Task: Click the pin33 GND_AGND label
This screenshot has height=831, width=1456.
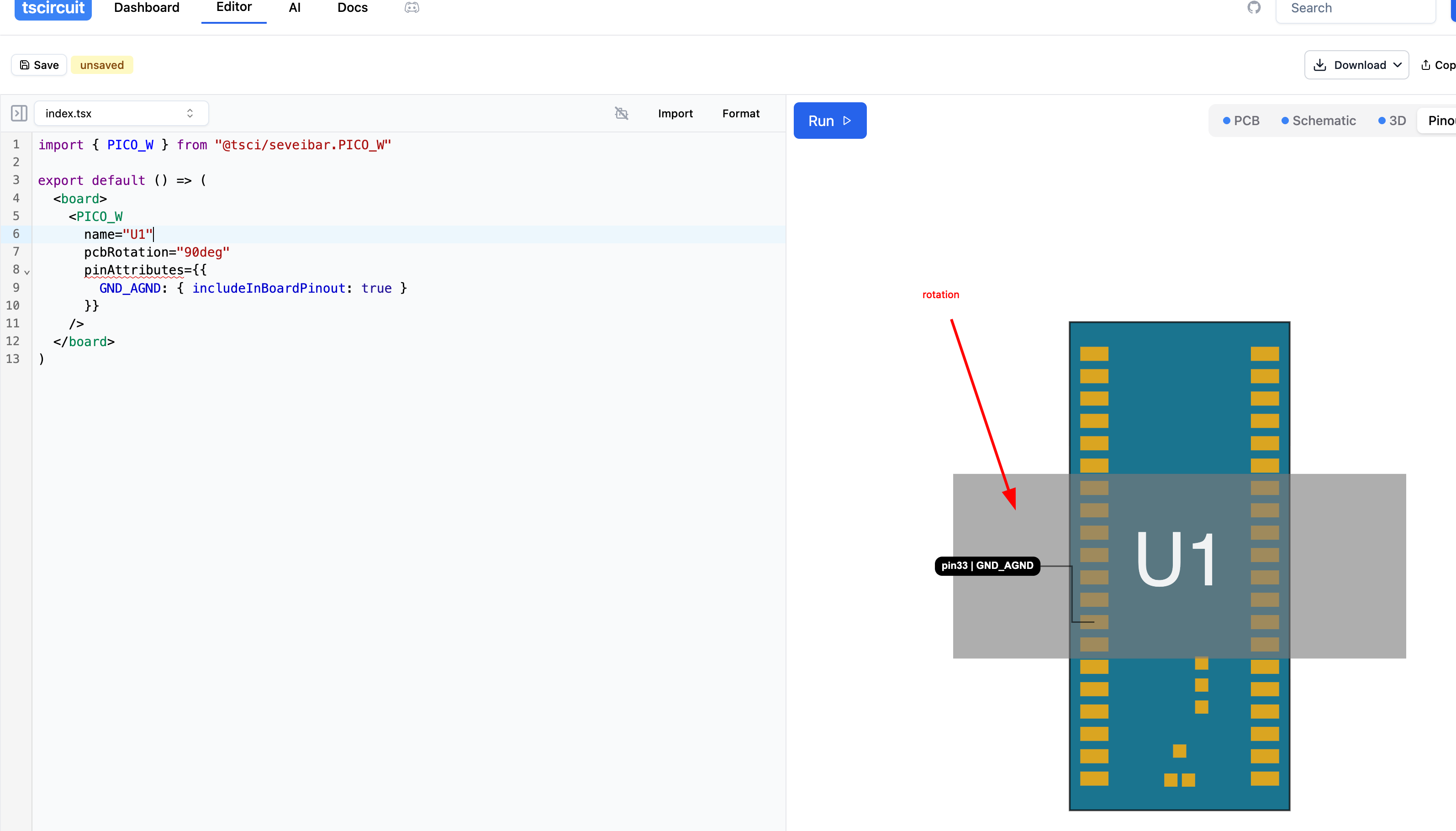Action: [987, 565]
